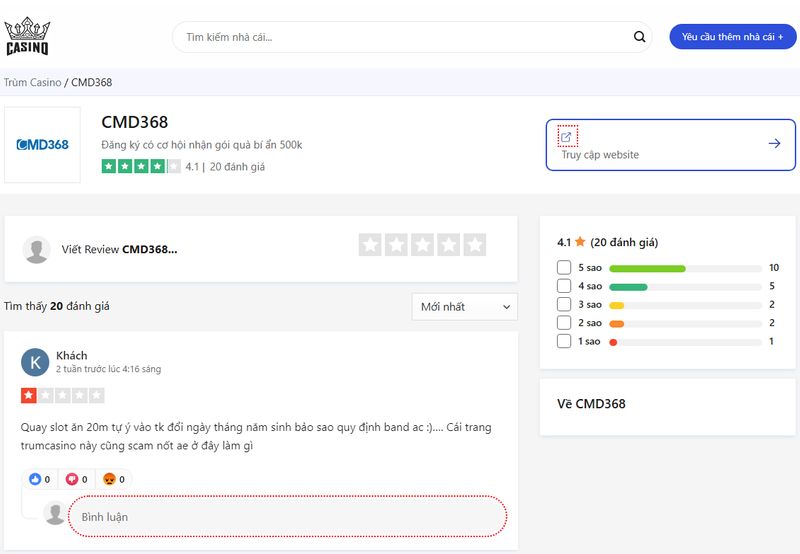Viewport: 800px width, 554px height.
Task: Click the Viết Review CMD368... text
Action: coord(119,249)
